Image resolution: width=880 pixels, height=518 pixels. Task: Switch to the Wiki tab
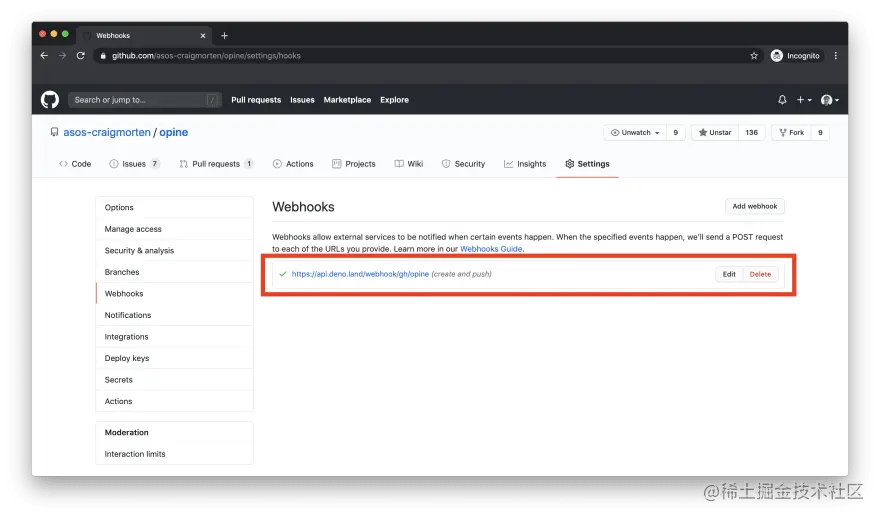click(x=409, y=164)
